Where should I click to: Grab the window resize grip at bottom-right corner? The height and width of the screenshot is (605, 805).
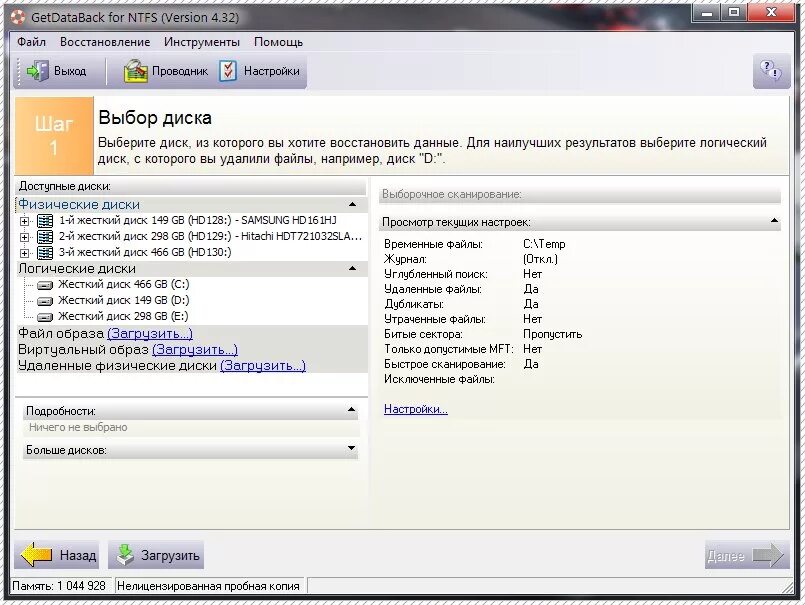[x=788, y=588]
